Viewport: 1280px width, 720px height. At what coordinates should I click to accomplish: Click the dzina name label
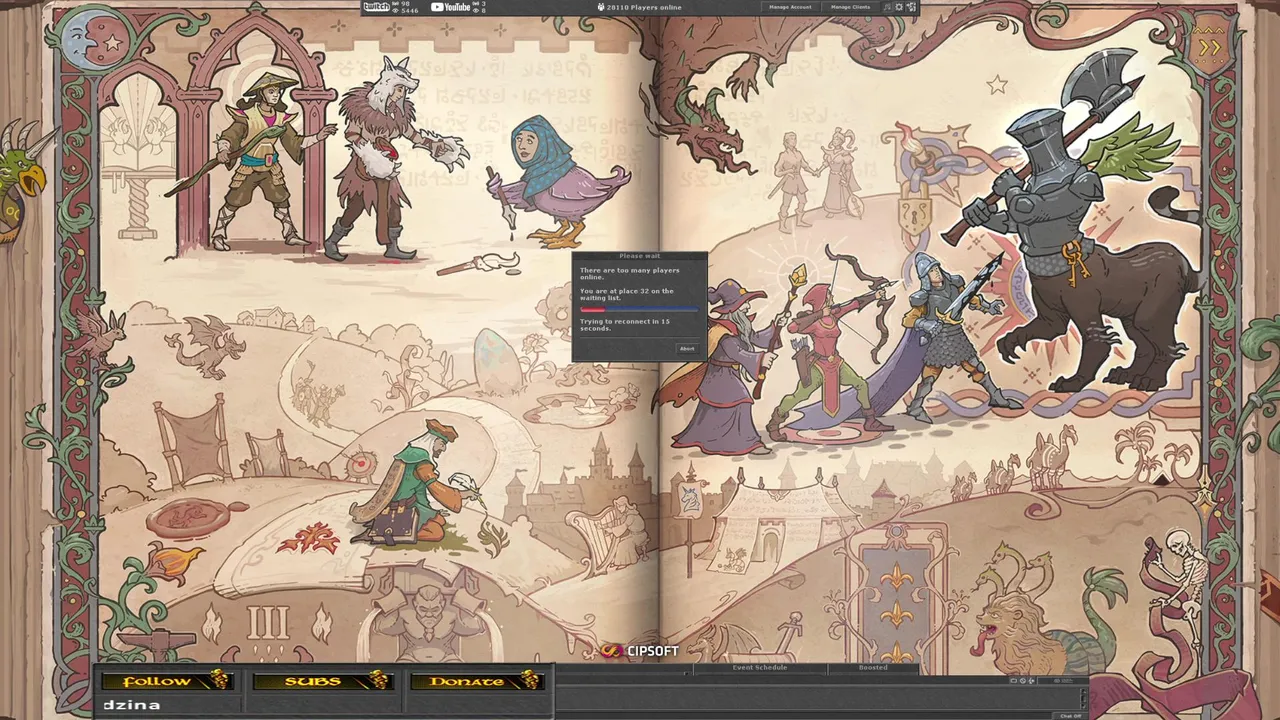[132, 705]
